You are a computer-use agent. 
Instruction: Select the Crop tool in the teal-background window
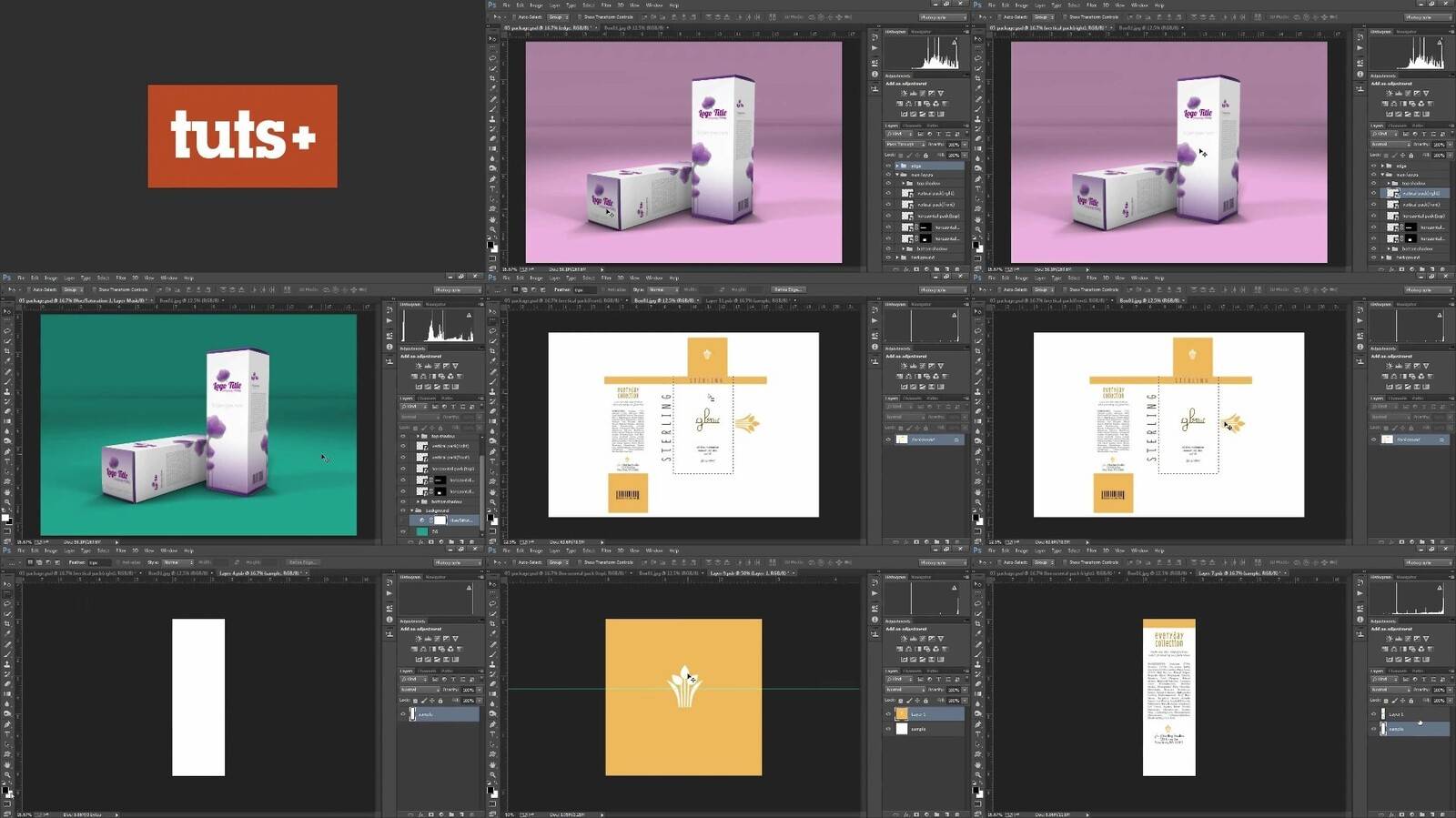[x=7, y=351]
